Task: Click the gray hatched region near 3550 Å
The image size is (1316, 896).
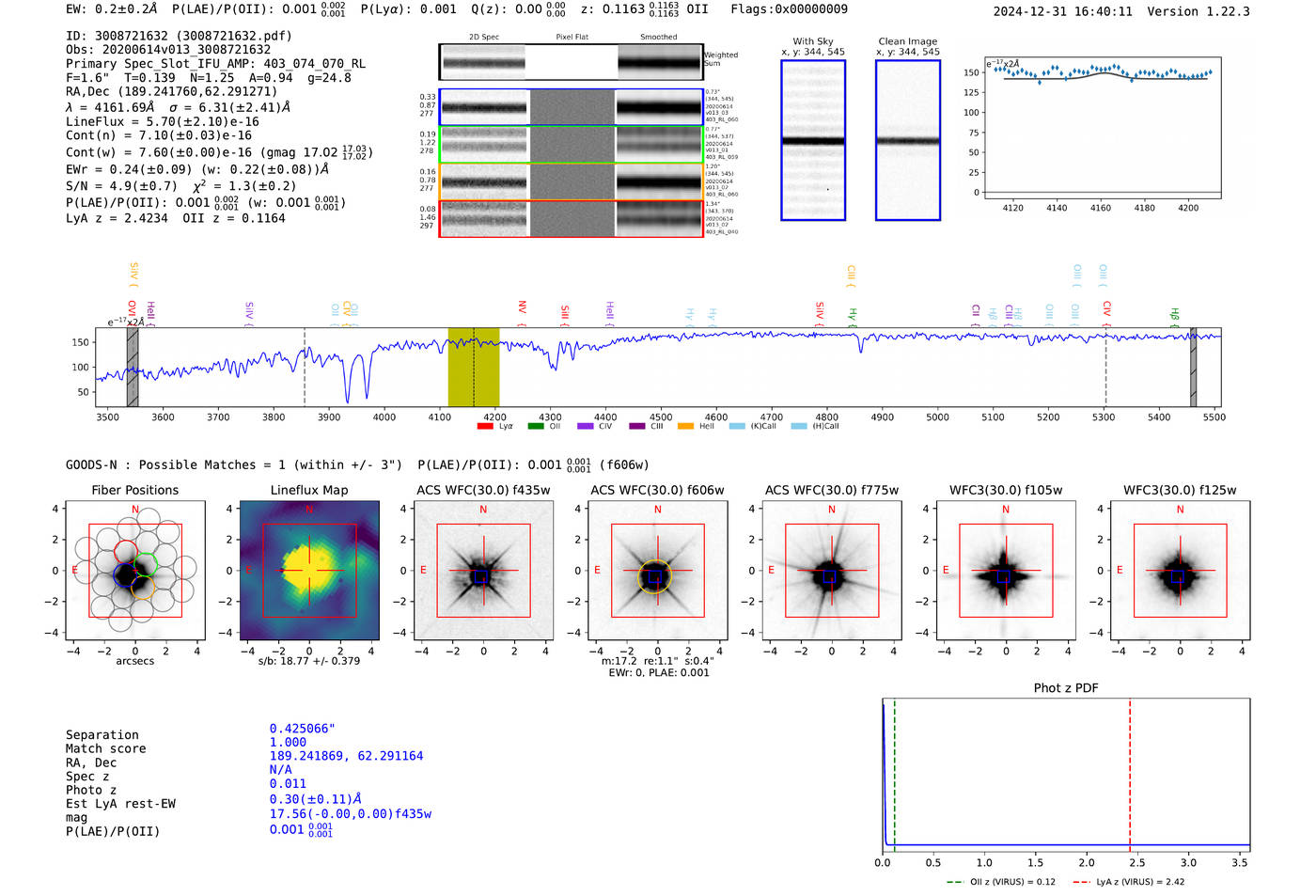Action: tap(133, 367)
